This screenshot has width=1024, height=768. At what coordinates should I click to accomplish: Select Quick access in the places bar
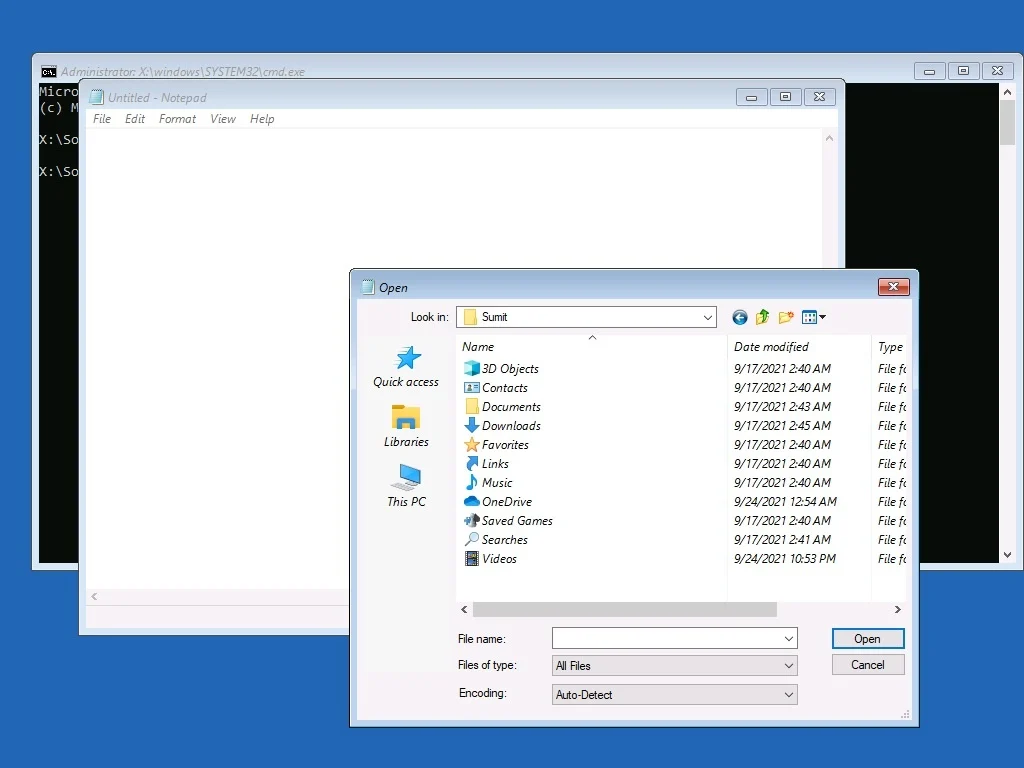tap(406, 367)
